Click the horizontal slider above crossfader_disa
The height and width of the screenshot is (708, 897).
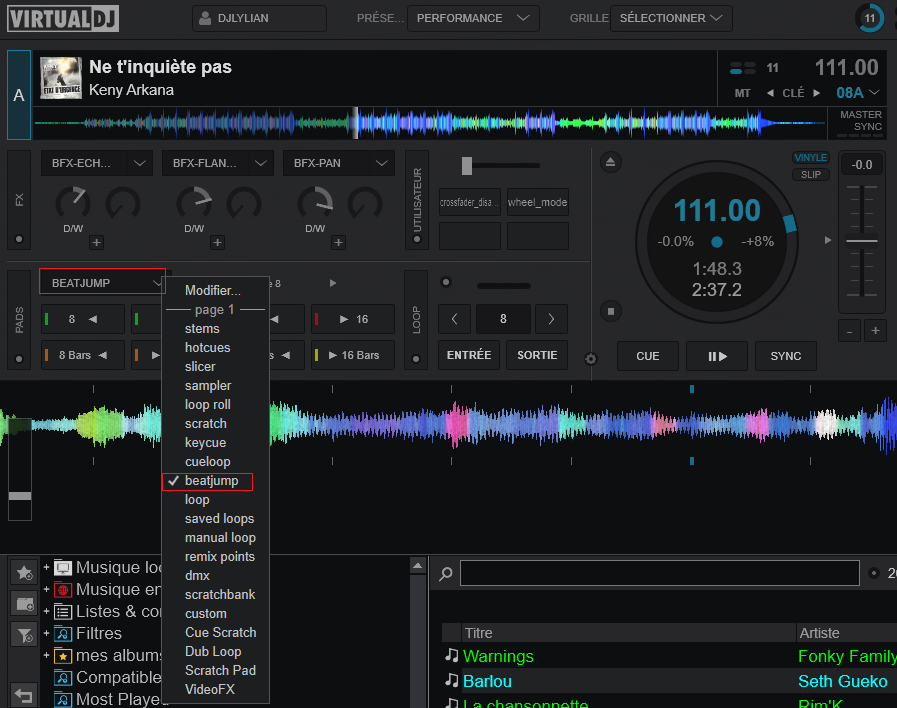tap(500, 166)
